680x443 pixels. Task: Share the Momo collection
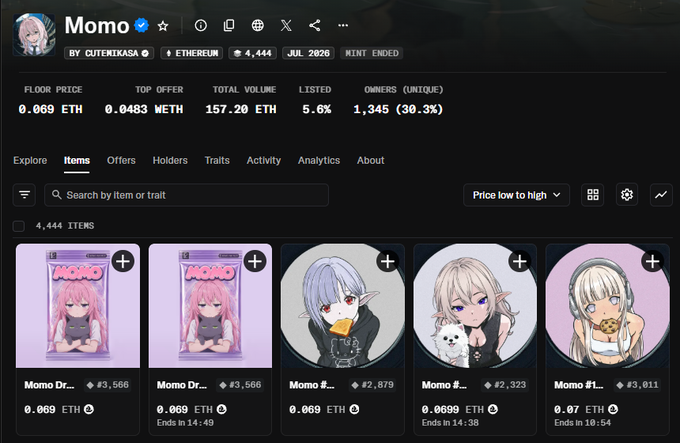[315, 26]
